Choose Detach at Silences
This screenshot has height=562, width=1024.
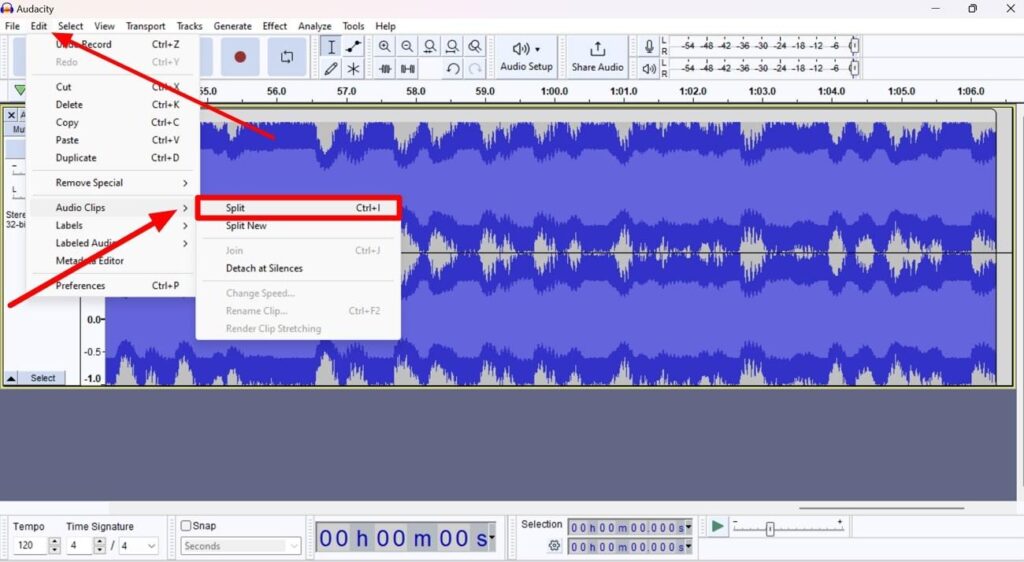[x=298, y=268]
